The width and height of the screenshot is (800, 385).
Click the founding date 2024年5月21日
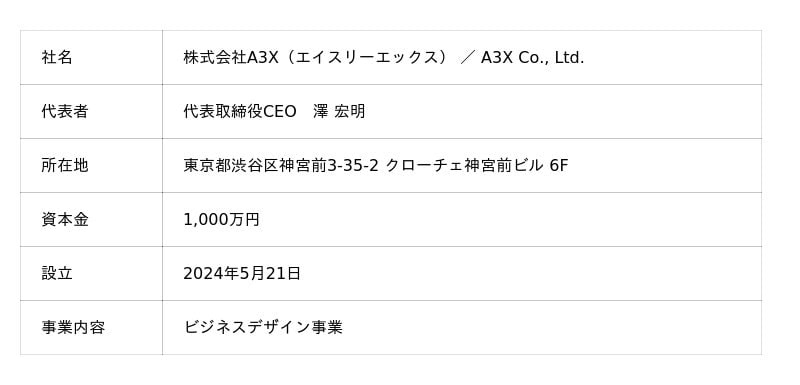242,274
